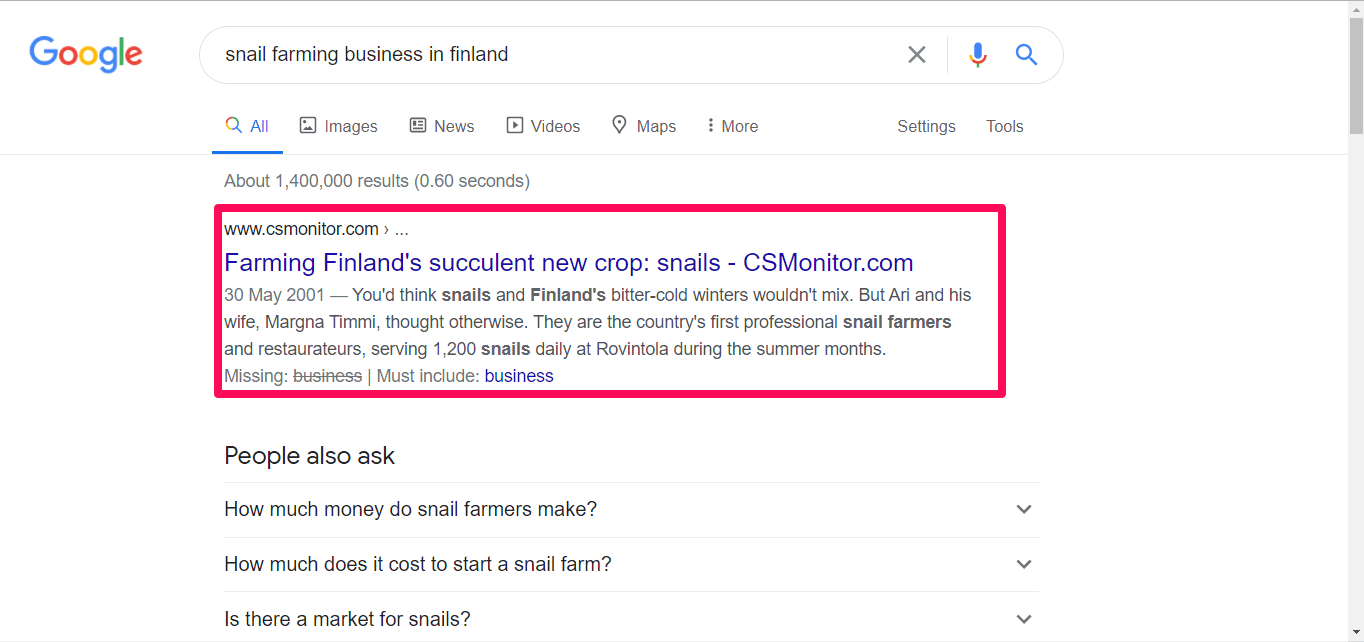The width and height of the screenshot is (1364, 642).
Task: Open the search Tools menu
Action: 1004,126
